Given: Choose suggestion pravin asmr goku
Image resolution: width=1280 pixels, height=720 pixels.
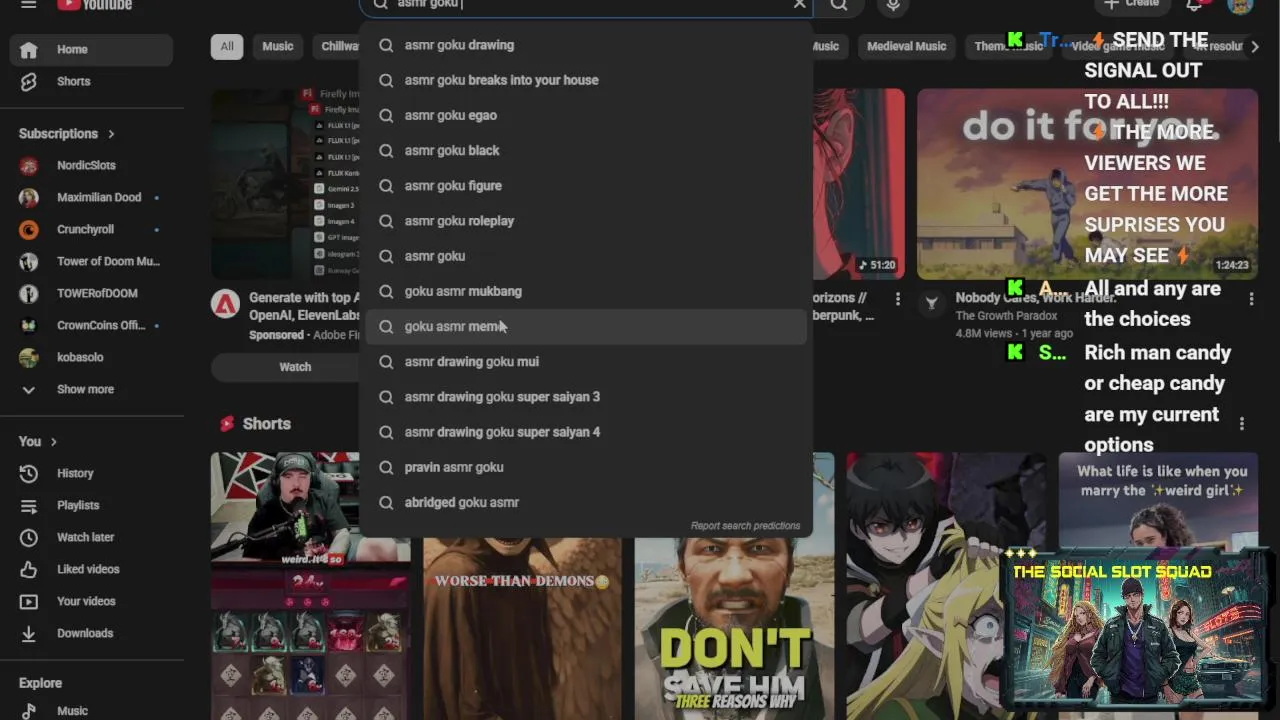Looking at the screenshot, I should [586, 467].
